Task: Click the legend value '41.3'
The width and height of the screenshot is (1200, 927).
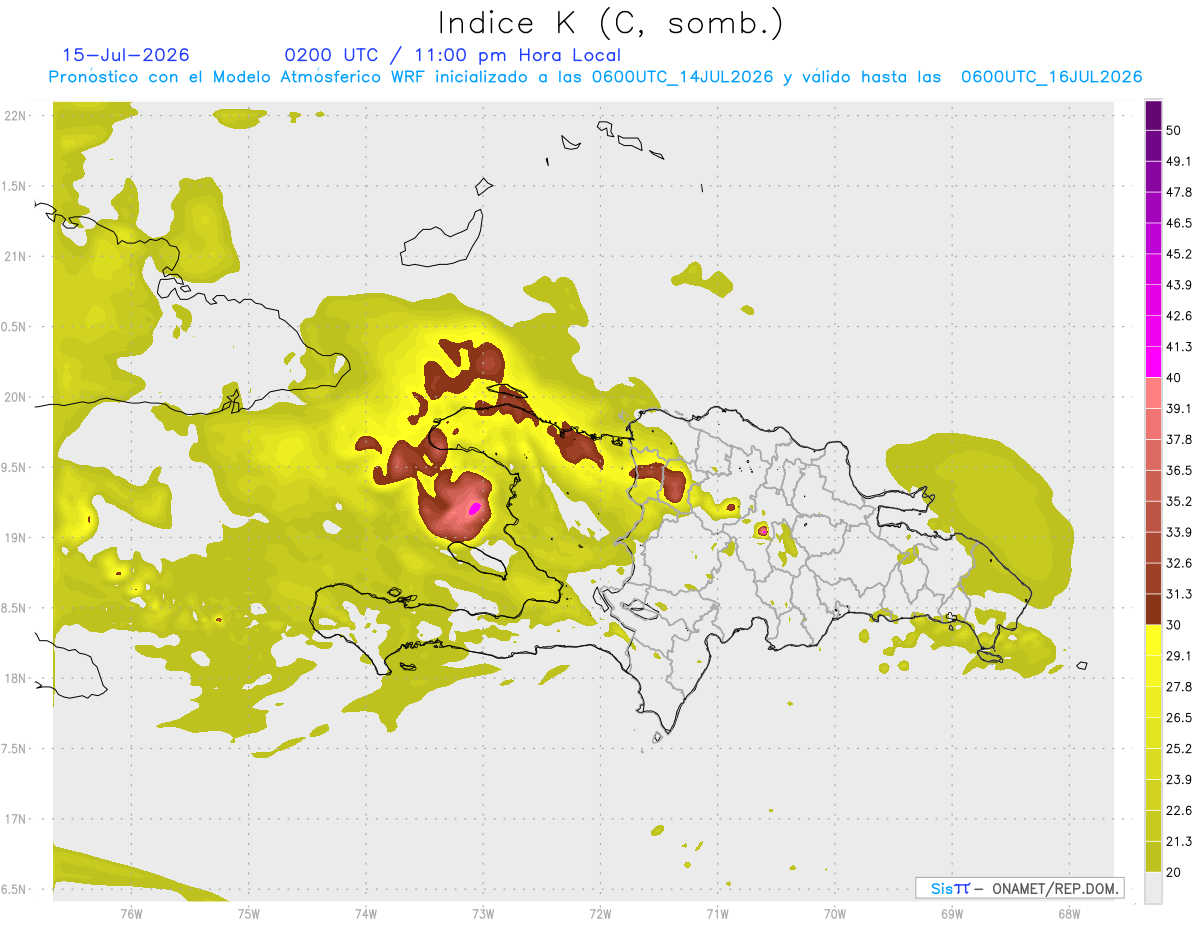Action: [x=1179, y=347]
